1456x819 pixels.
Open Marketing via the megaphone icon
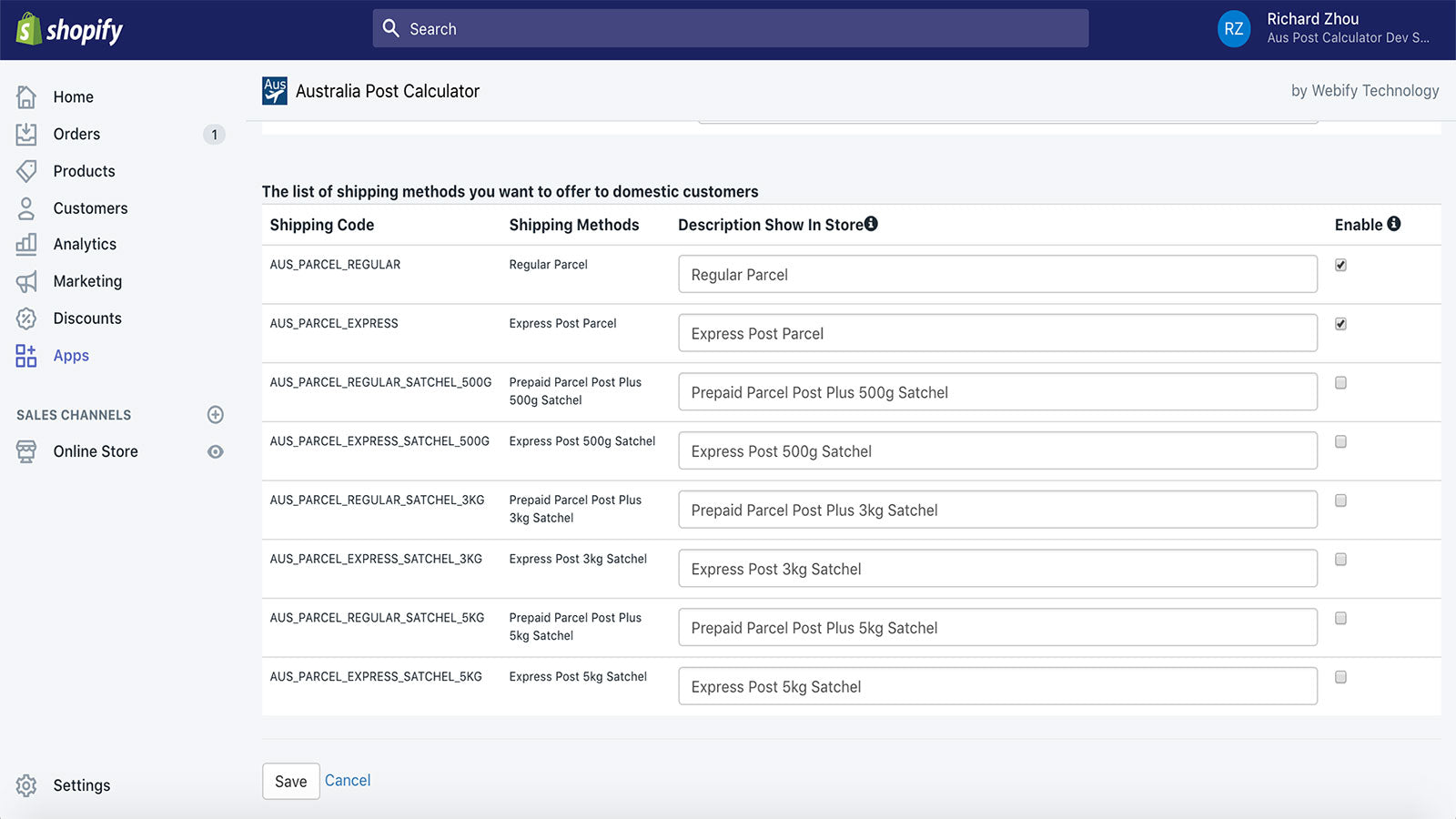(x=25, y=281)
